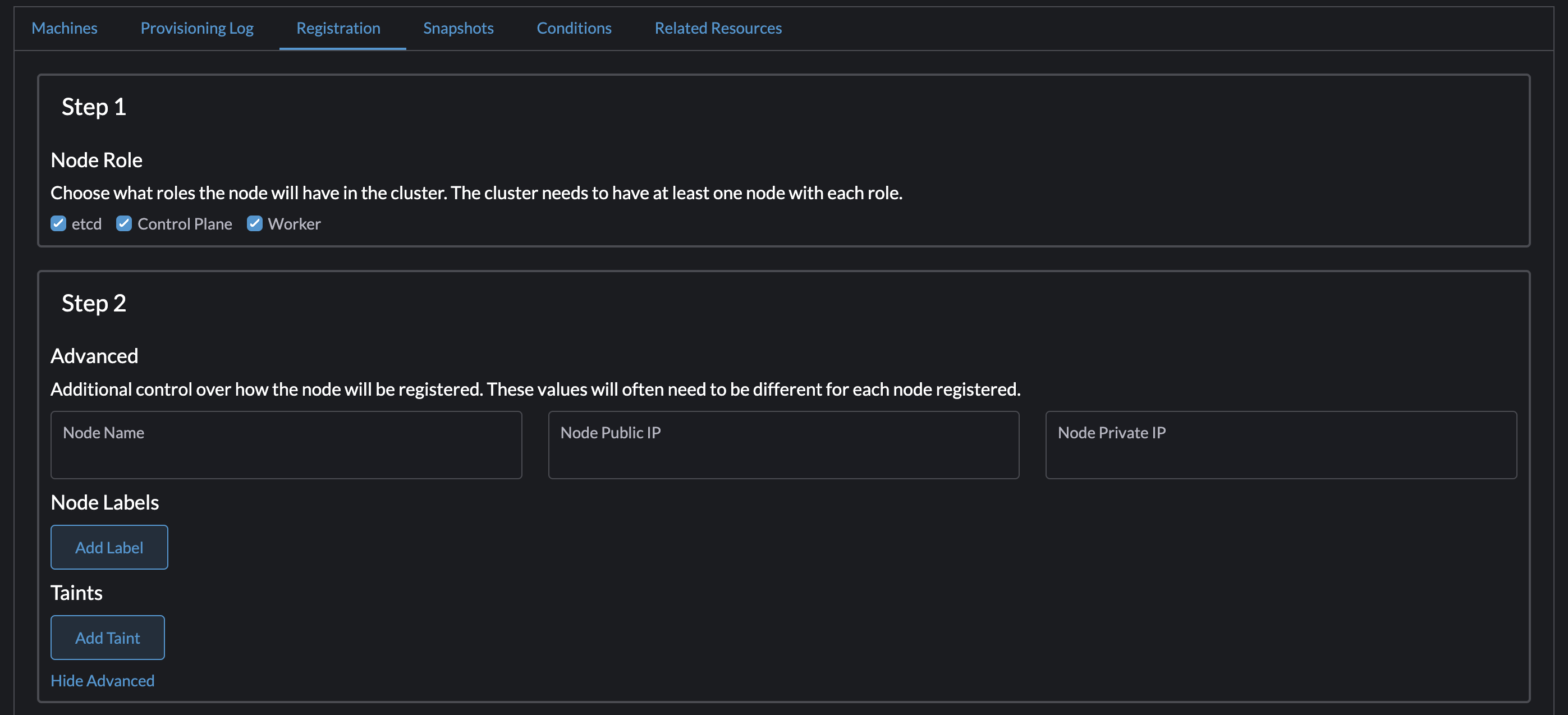This screenshot has height=715, width=1568.
Task: Click the Step 2 panel heading
Action: point(94,302)
